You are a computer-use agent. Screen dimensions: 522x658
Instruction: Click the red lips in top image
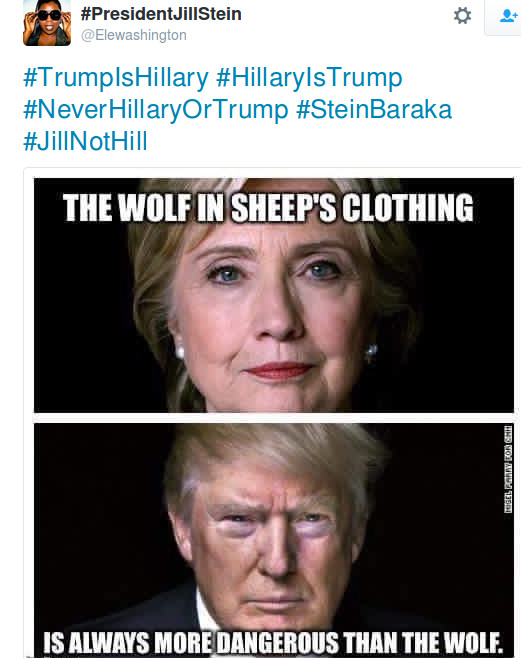(x=279, y=371)
